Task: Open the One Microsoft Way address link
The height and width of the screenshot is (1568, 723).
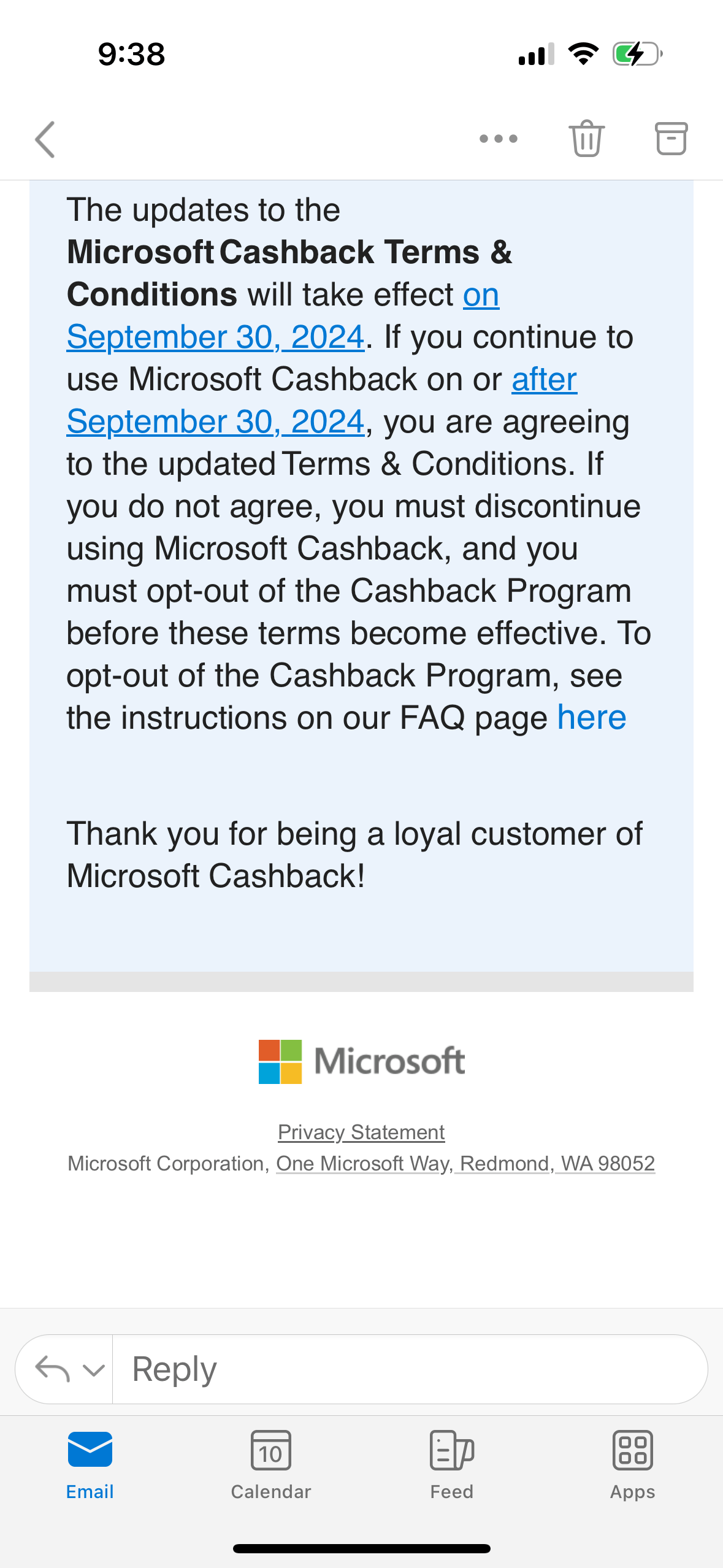Action: (362, 1164)
